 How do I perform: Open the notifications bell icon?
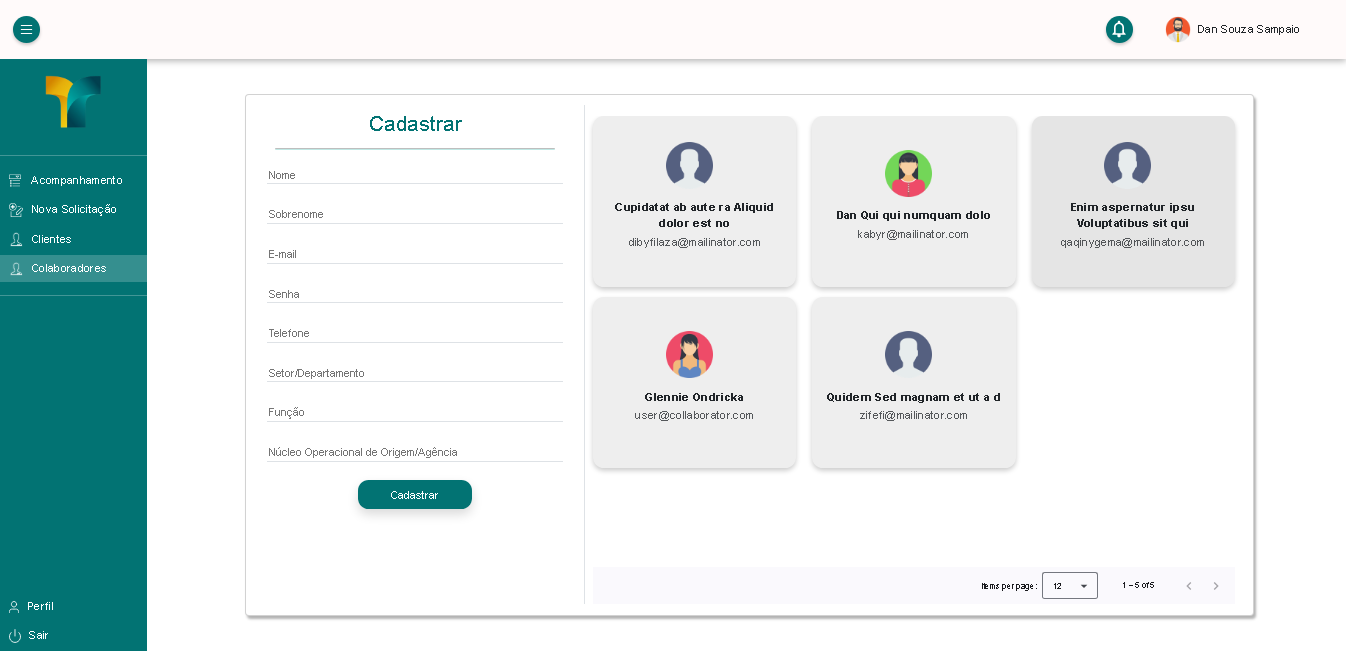click(1119, 30)
